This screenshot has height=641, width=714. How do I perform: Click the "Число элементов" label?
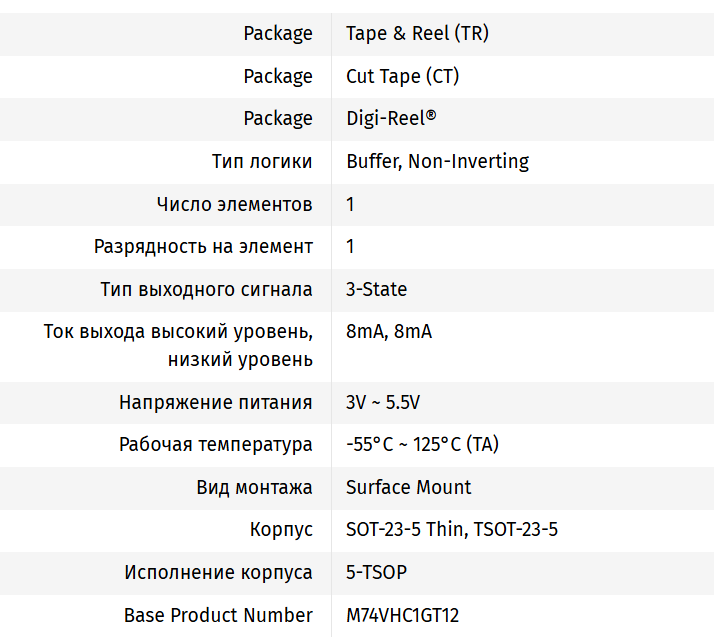(234, 204)
